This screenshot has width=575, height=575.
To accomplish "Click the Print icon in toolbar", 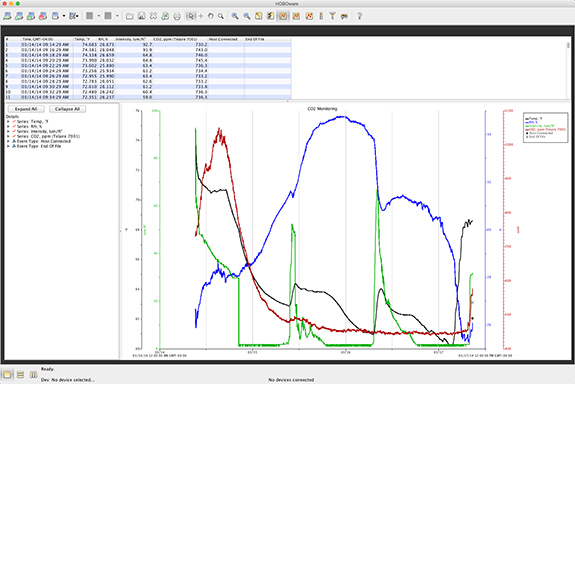I will pyautogui.click(x=177, y=16).
